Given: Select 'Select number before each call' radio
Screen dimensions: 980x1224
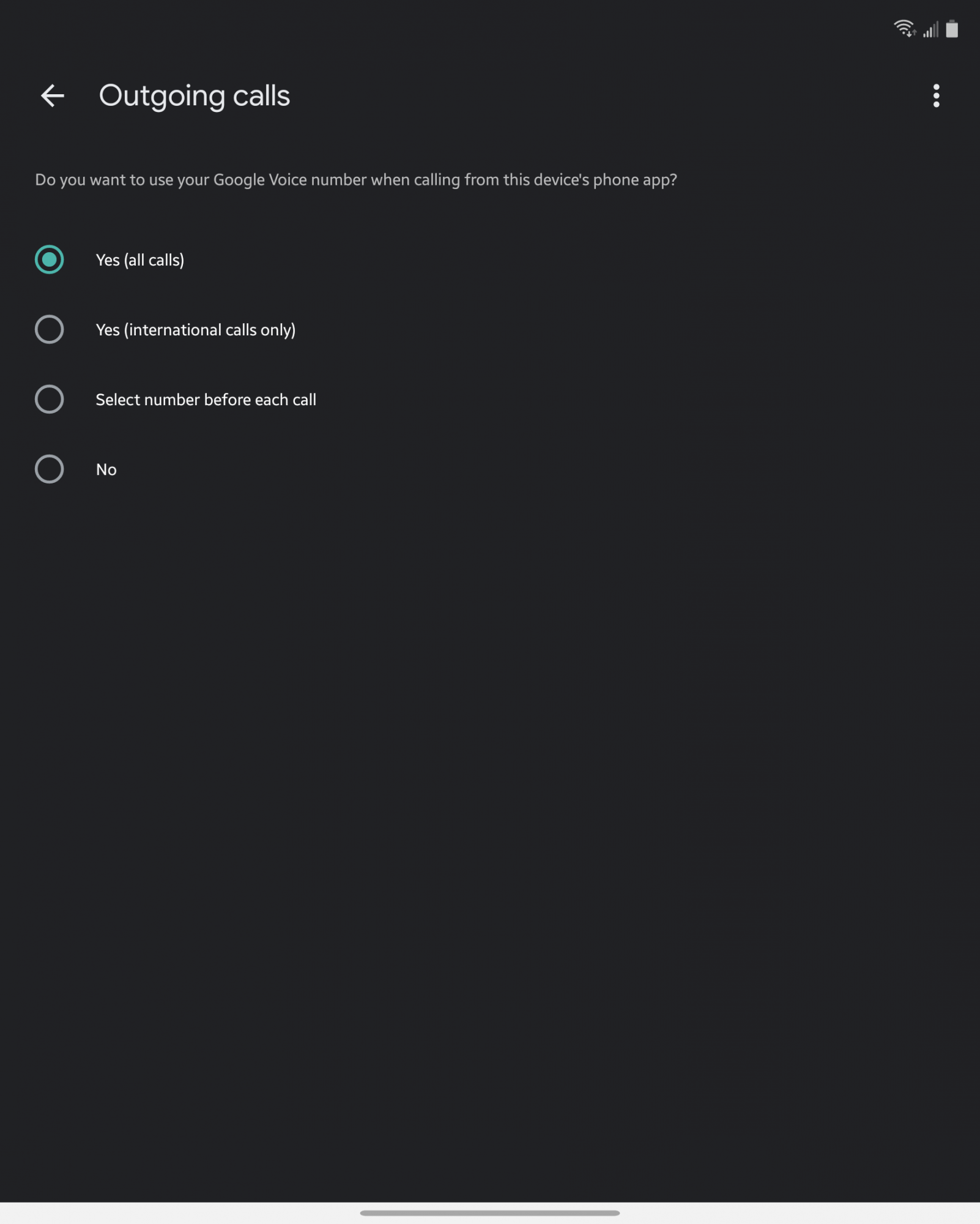Looking at the screenshot, I should tap(50, 399).
